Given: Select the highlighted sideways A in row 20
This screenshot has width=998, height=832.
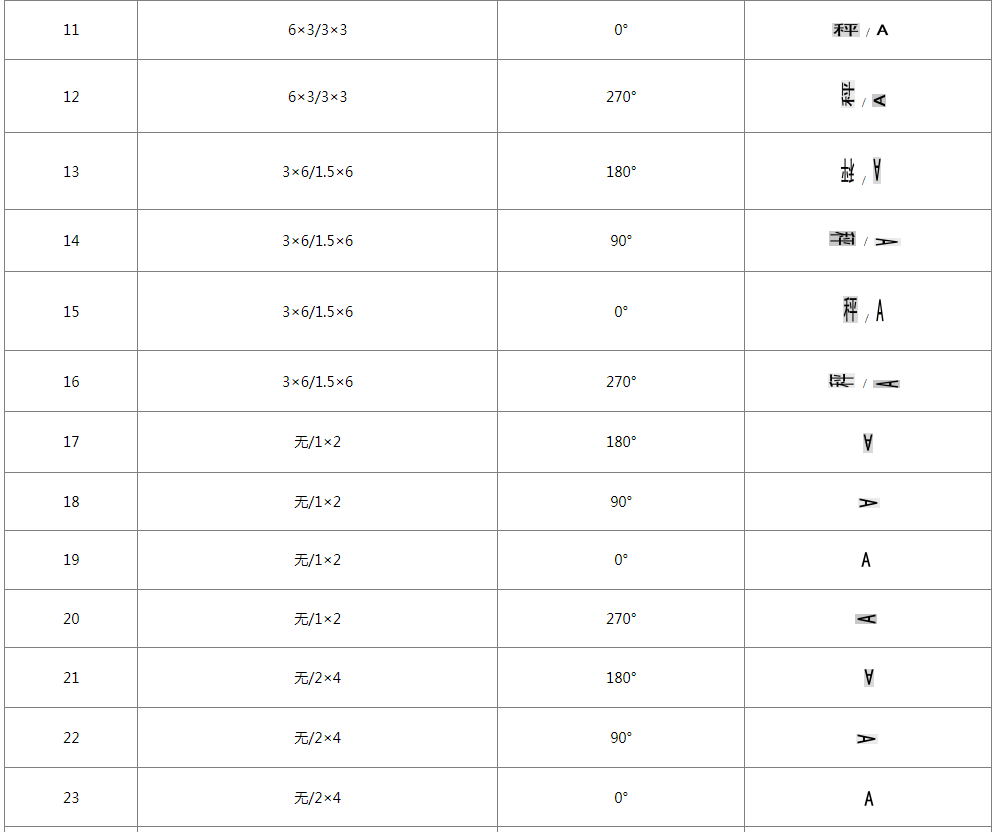Looking at the screenshot, I should [866, 619].
